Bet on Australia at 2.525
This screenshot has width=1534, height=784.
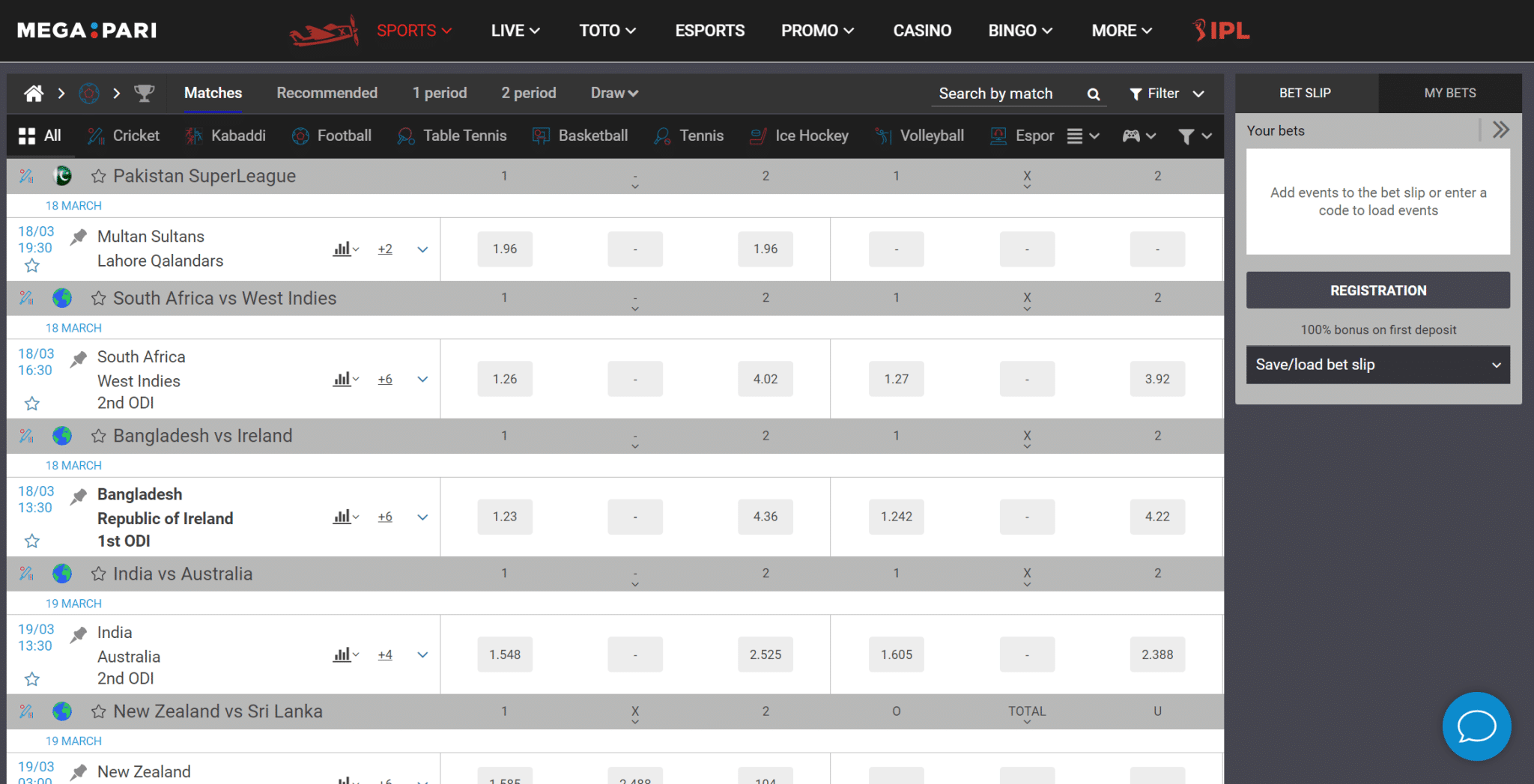point(766,654)
